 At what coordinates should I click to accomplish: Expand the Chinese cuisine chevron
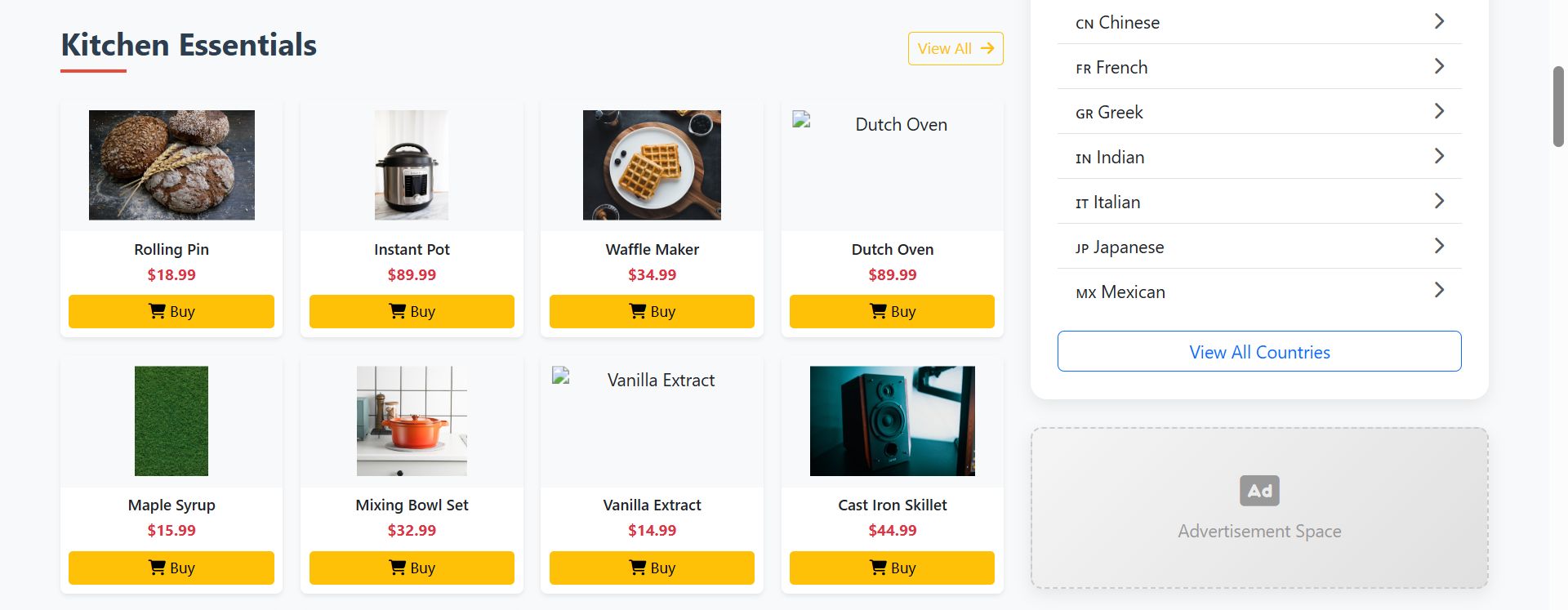1439,21
